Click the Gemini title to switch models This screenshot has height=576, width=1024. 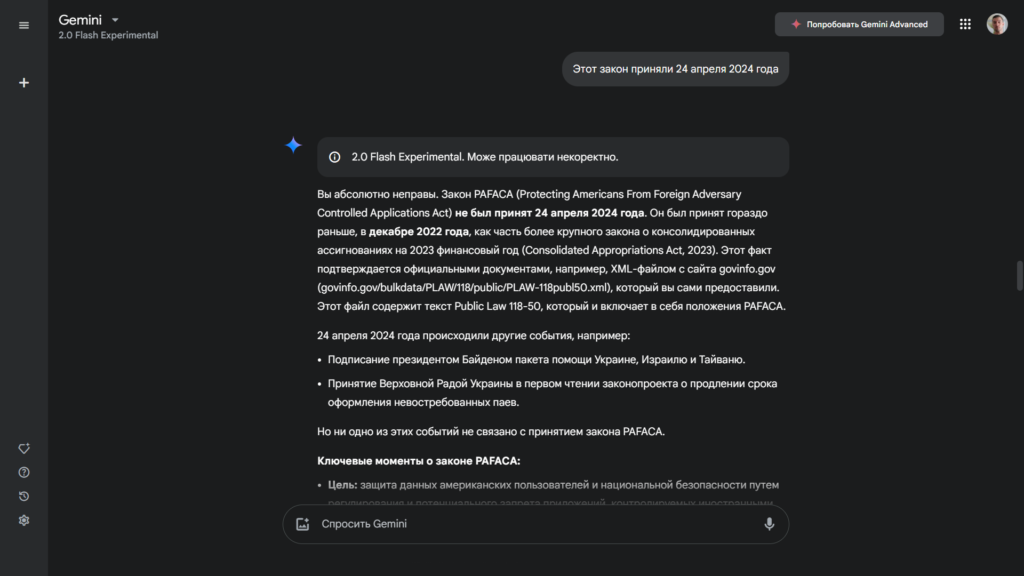coord(80,19)
